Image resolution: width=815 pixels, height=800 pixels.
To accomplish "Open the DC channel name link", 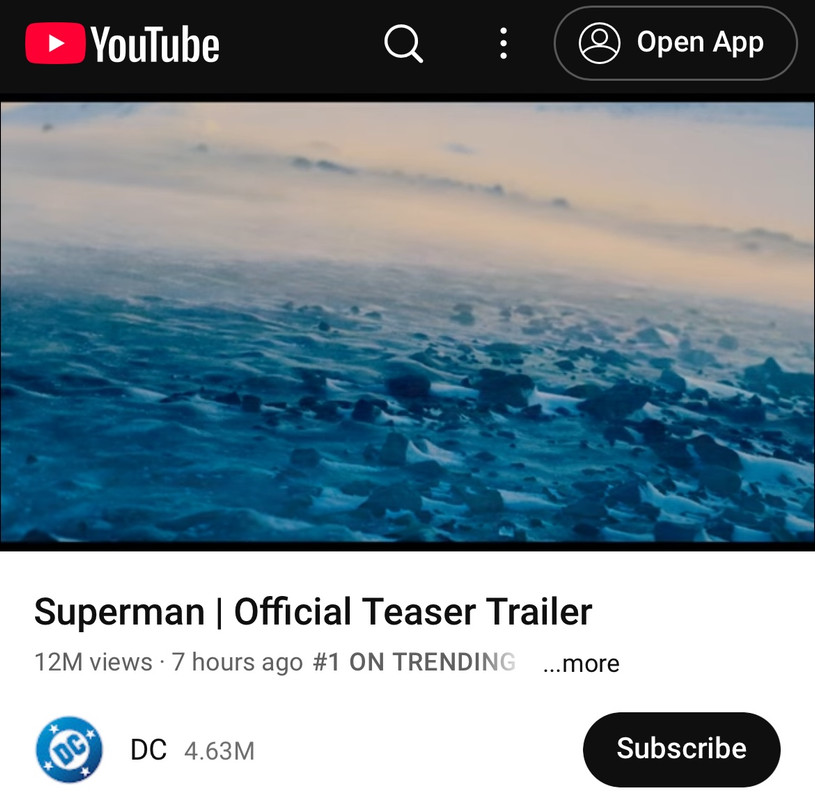I will coord(149,750).
